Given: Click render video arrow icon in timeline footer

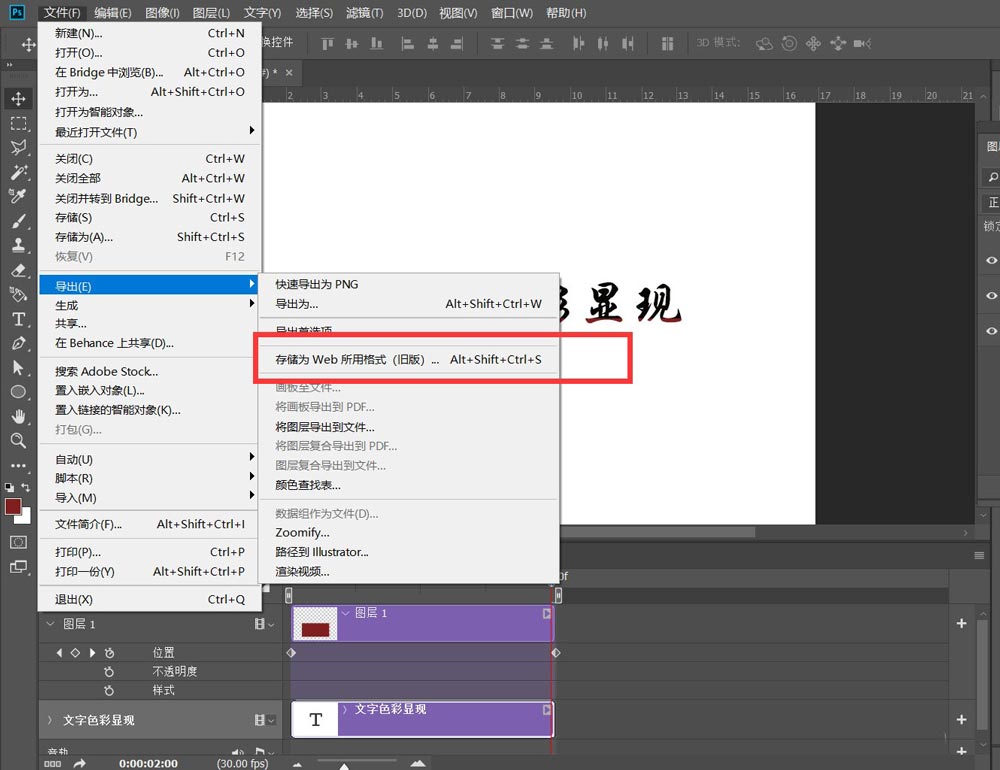Looking at the screenshot, I should (x=79, y=763).
